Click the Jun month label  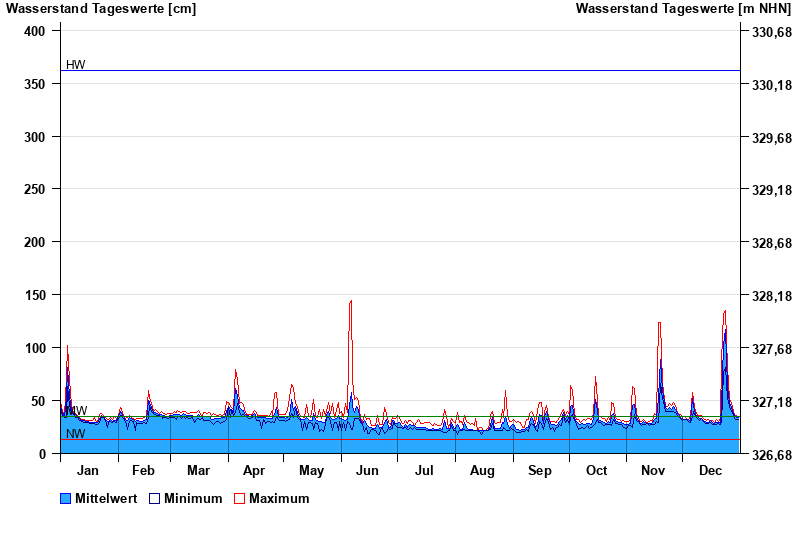pyautogui.click(x=367, y=470)
